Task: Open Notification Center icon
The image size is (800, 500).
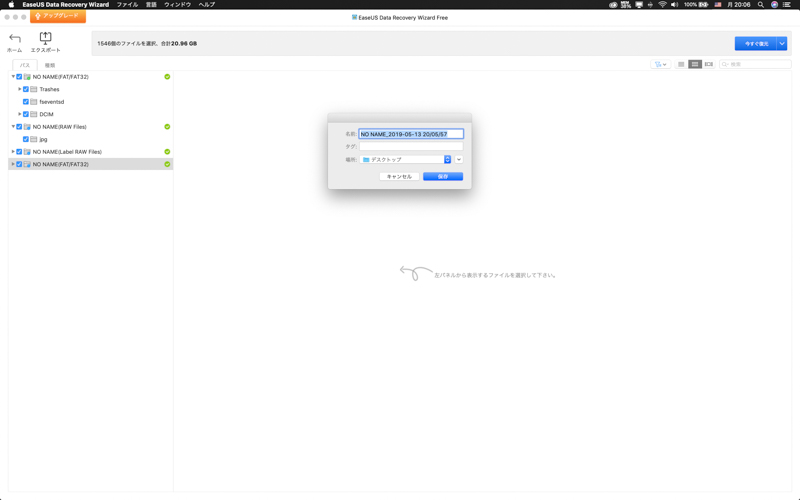Action: (x=787, y=5)
